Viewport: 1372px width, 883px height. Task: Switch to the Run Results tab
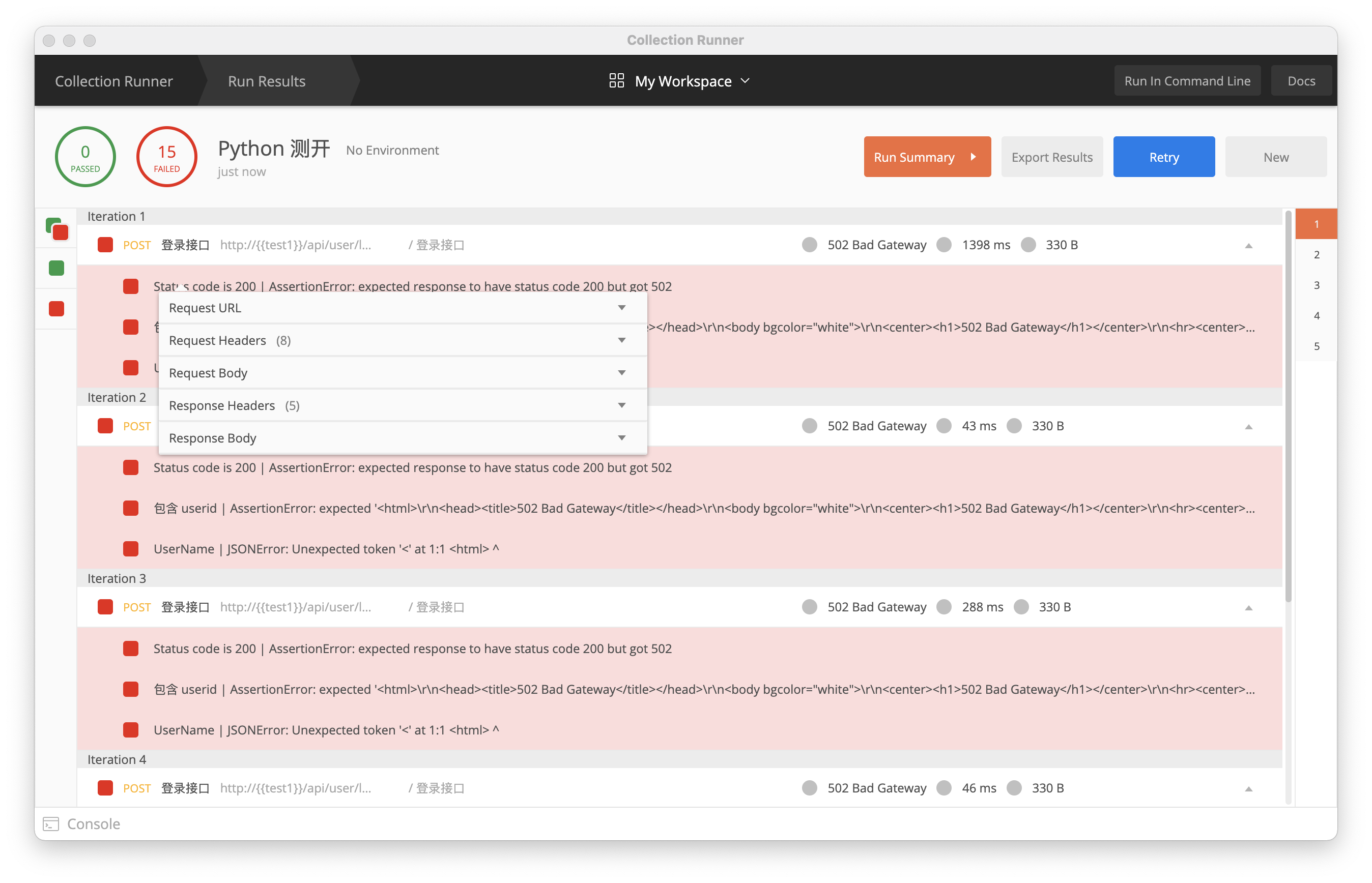coord(267,81)
